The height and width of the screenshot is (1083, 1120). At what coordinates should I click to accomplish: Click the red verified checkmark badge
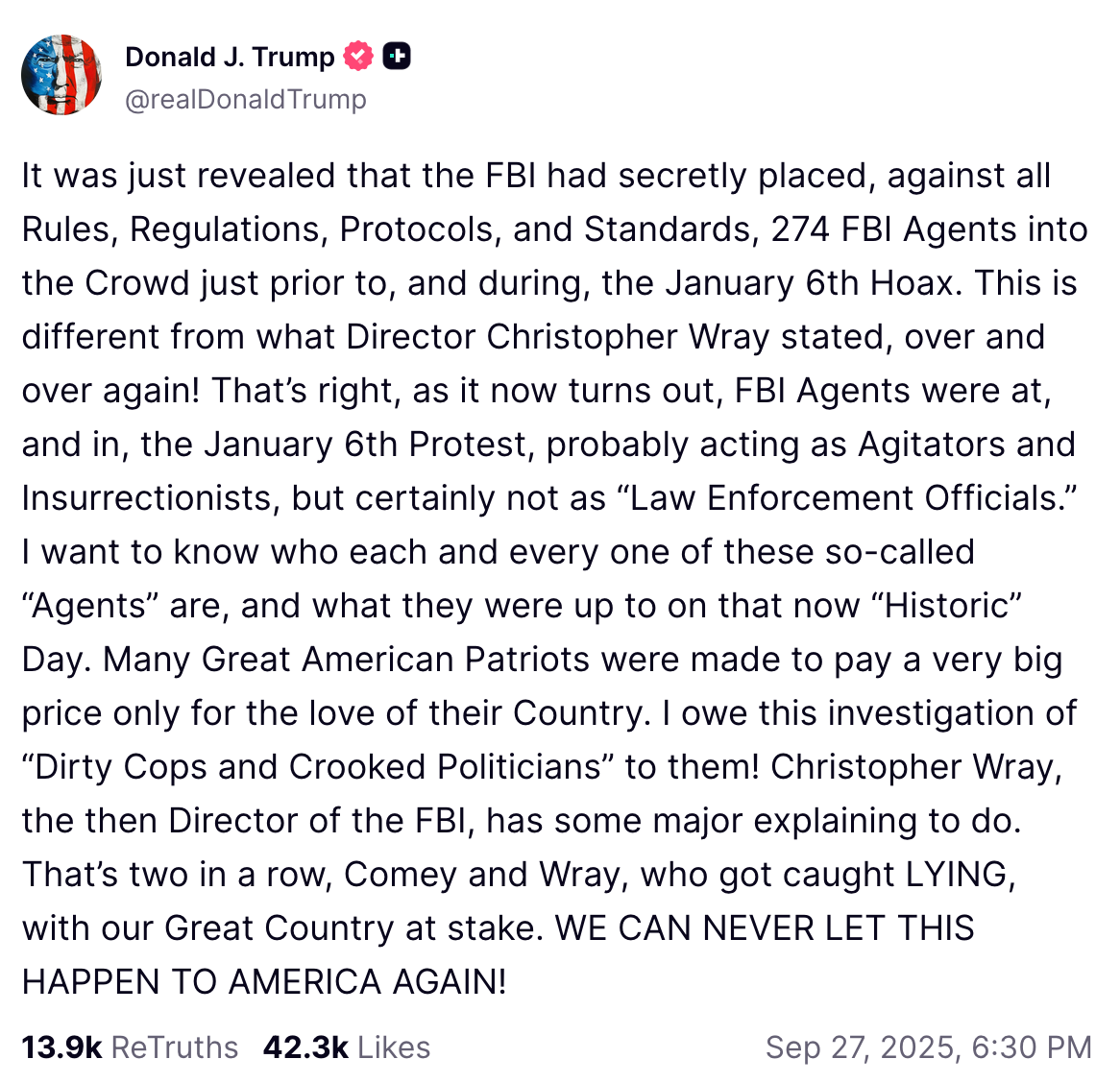[x=358, y=56]
